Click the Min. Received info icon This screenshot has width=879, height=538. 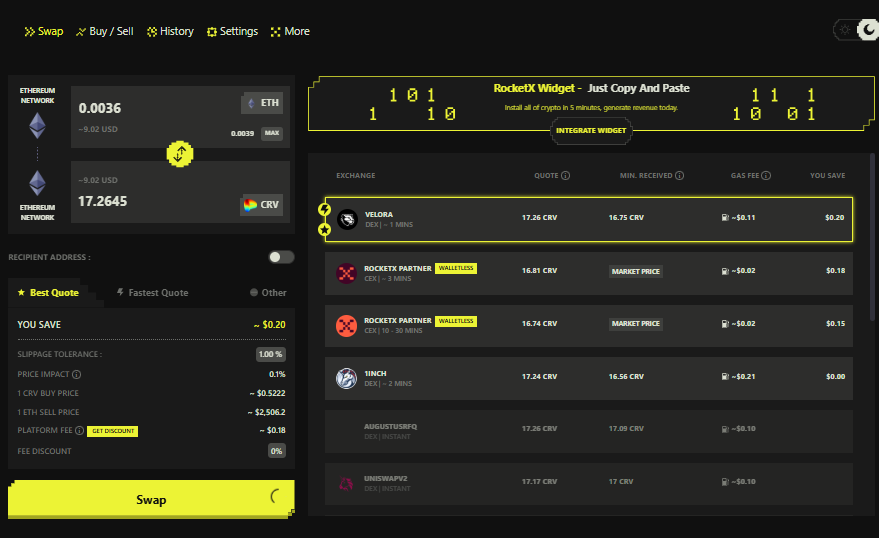(679, 175)
